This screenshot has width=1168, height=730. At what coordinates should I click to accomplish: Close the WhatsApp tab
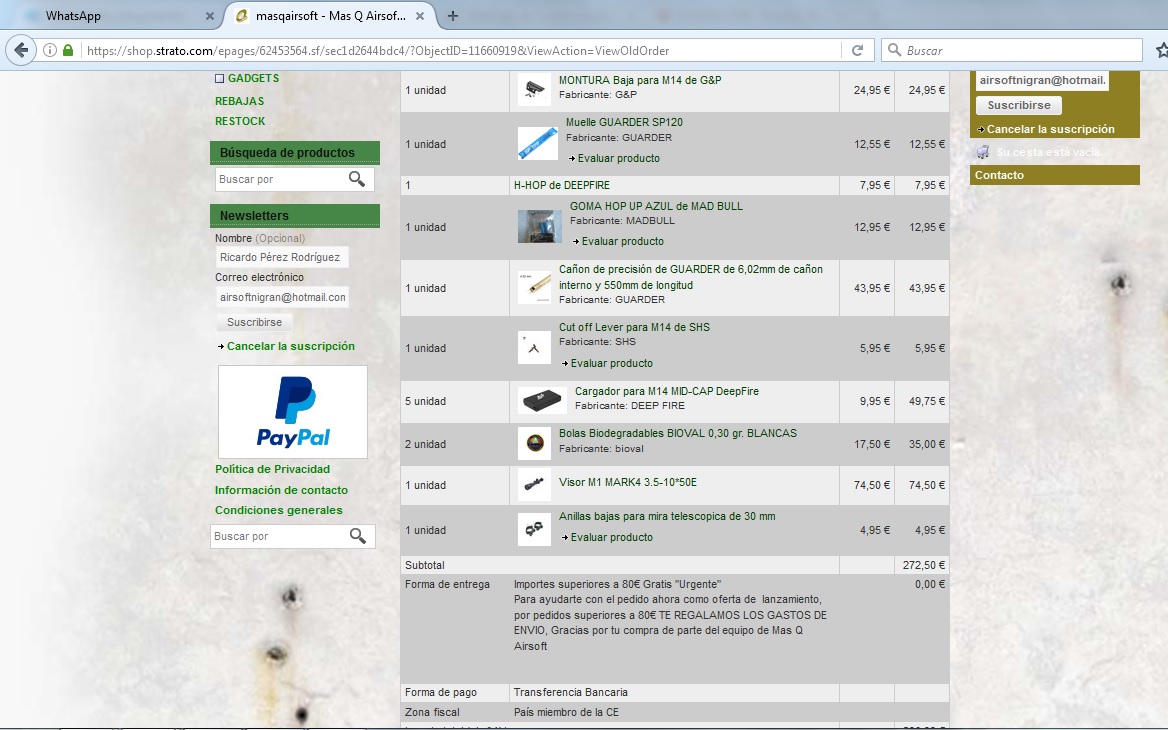tap(209, 16)
